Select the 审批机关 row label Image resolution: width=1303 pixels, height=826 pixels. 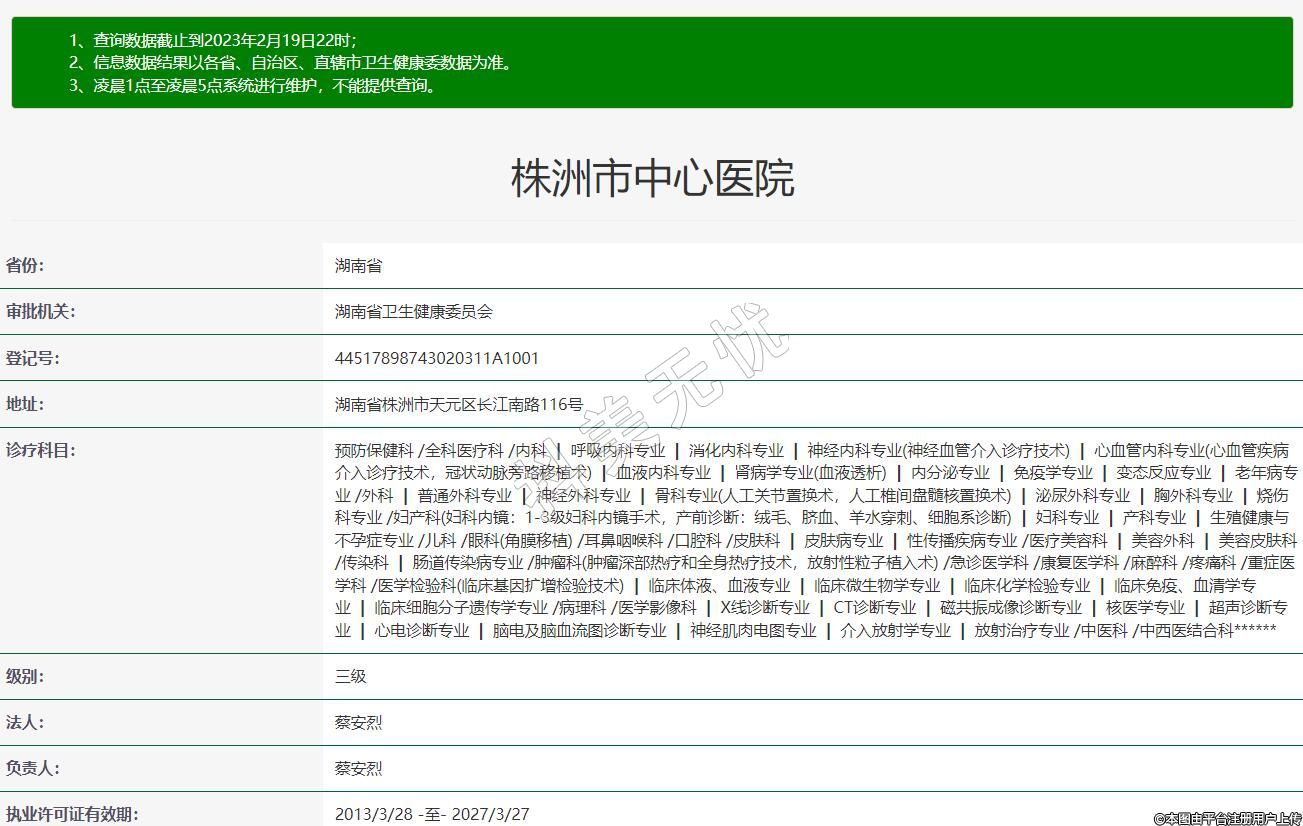[41, 312]
